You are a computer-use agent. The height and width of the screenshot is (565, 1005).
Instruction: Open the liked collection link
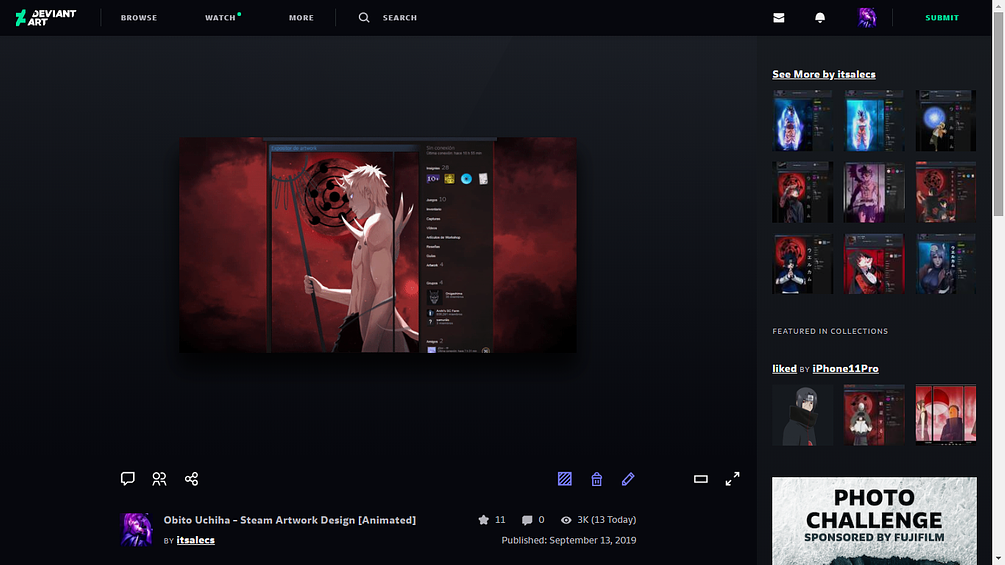pyautogui.click(x=785, y=368)
